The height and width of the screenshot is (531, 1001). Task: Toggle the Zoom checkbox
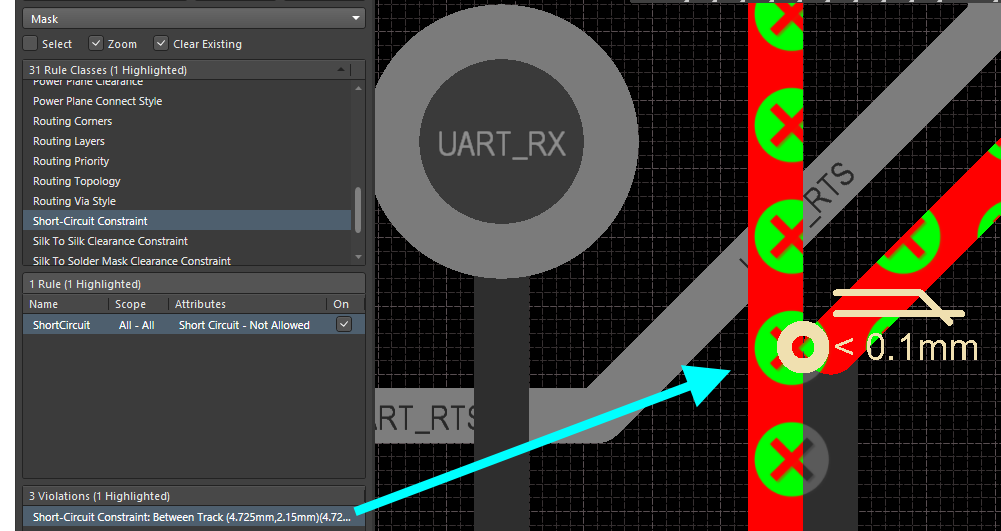[x=96, y=44]
